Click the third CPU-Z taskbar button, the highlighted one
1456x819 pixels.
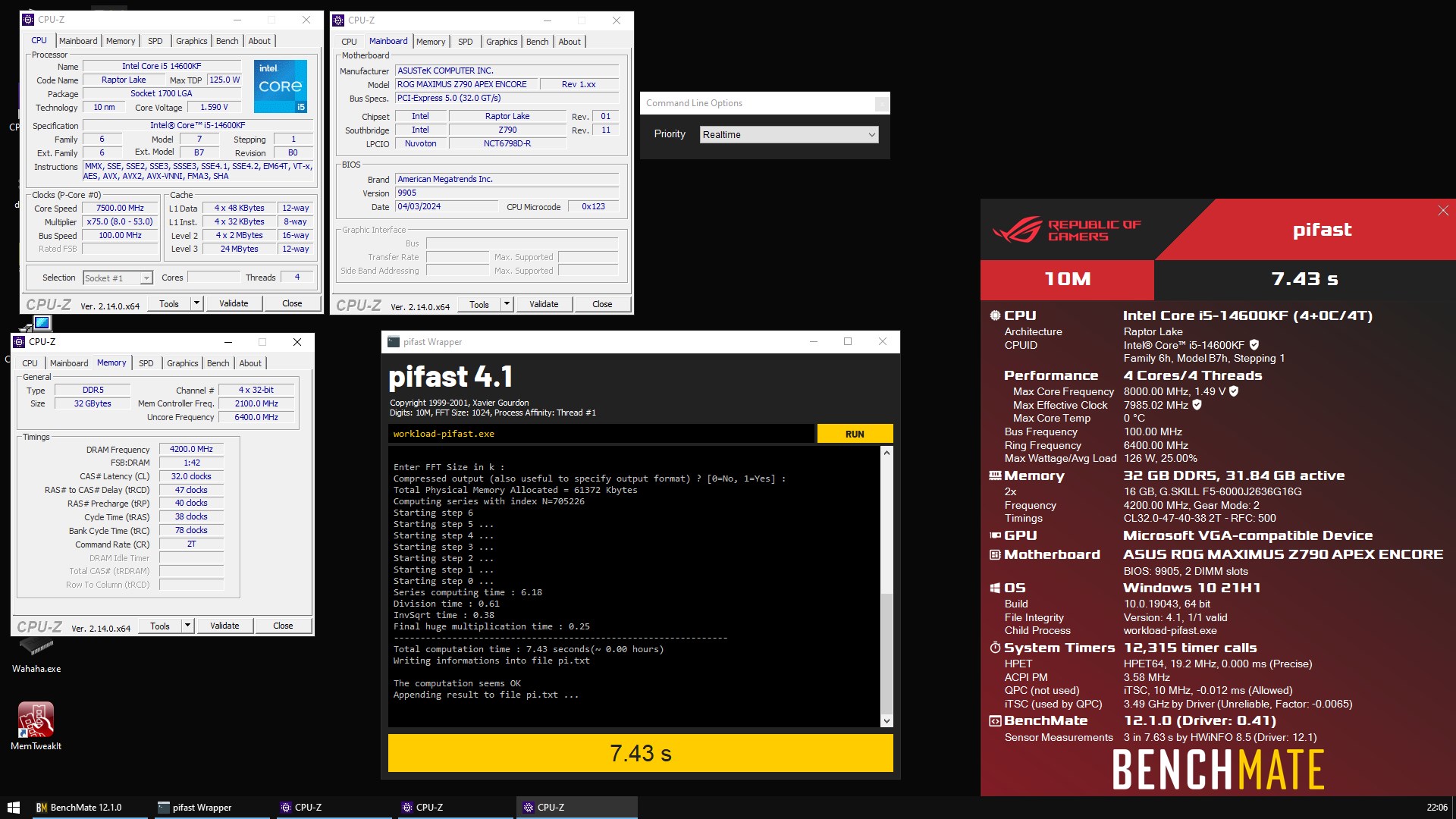click(x=577, y=808)
